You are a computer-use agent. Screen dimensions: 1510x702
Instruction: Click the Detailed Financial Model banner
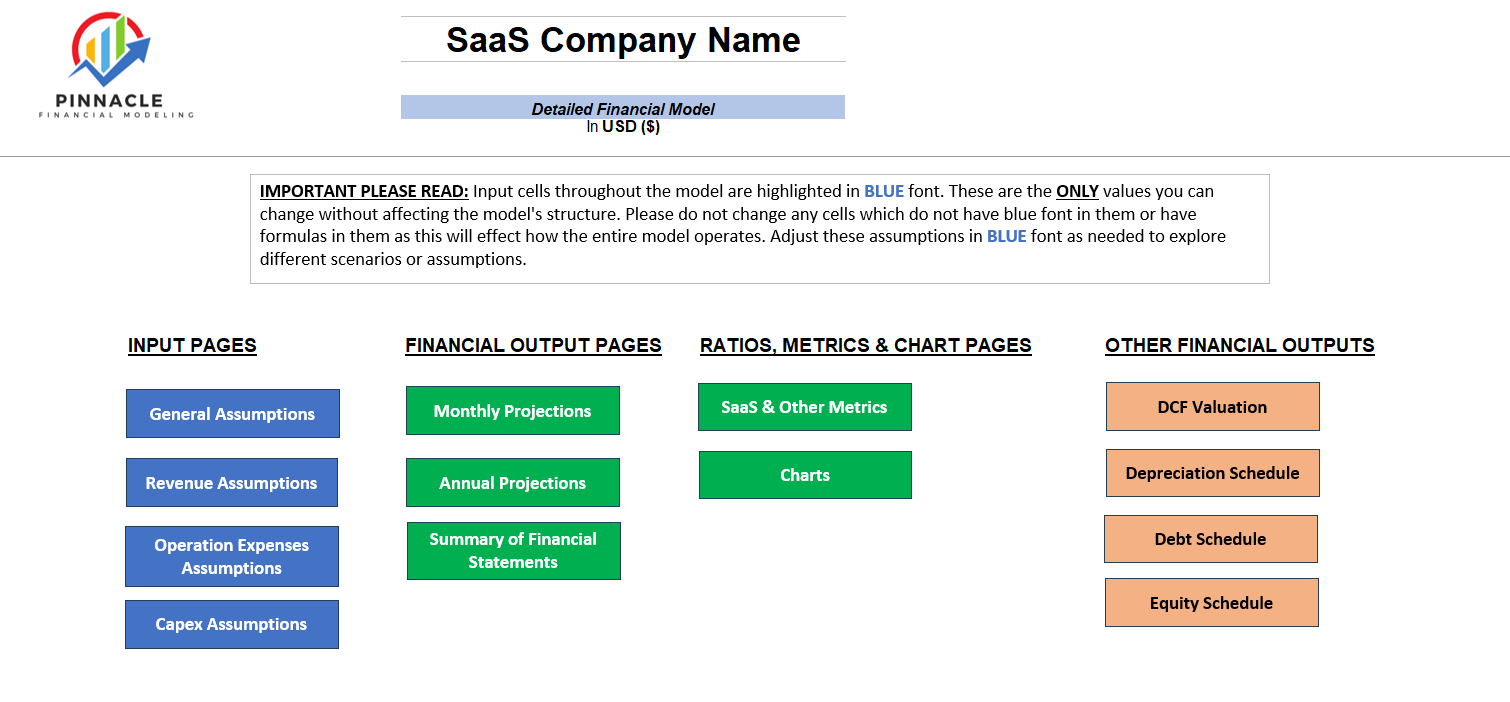coord(623,107)
